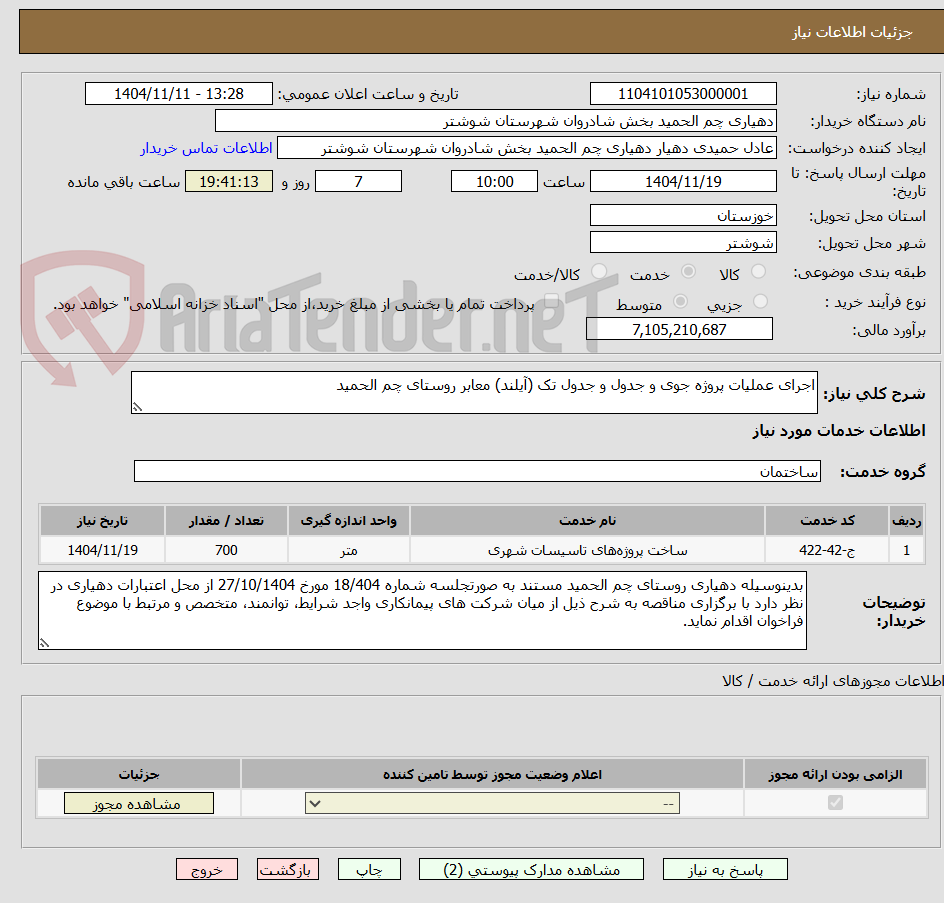Click the quantity cell 700
This screenshot has height=903, width=944.
click(226, 550)
